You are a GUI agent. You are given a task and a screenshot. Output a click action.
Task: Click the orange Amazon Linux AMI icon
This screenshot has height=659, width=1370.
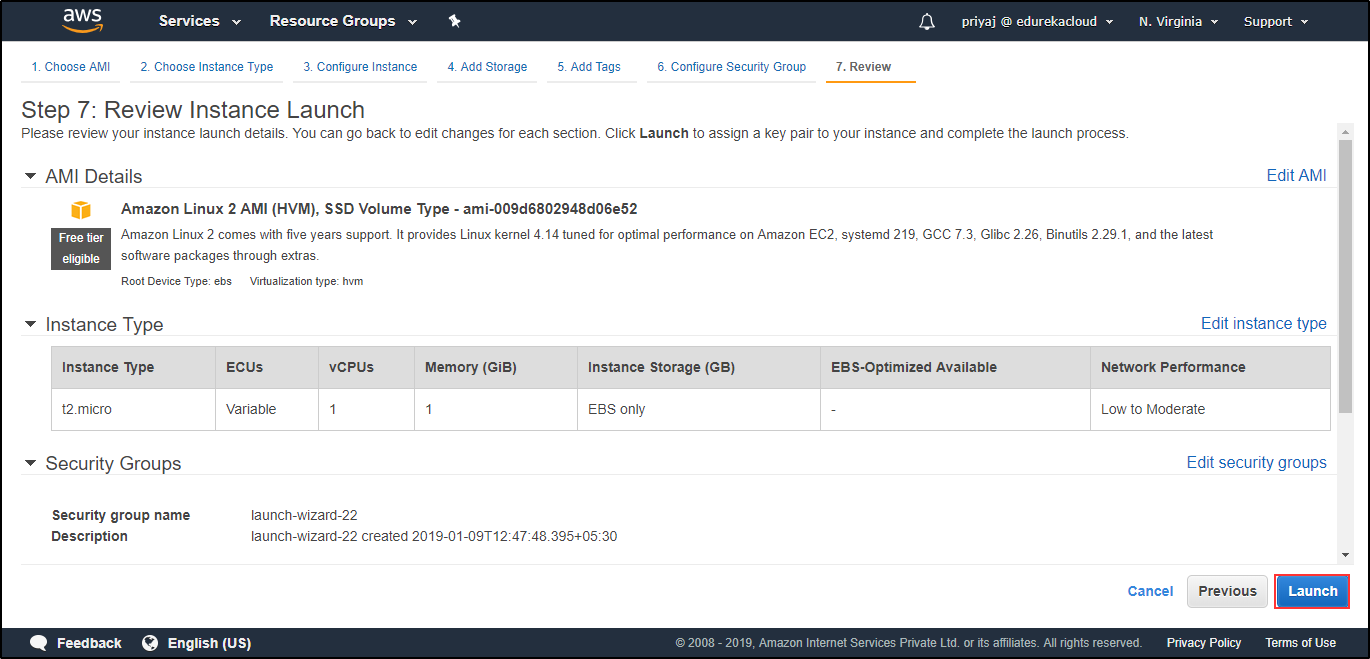tap(81, 210)
